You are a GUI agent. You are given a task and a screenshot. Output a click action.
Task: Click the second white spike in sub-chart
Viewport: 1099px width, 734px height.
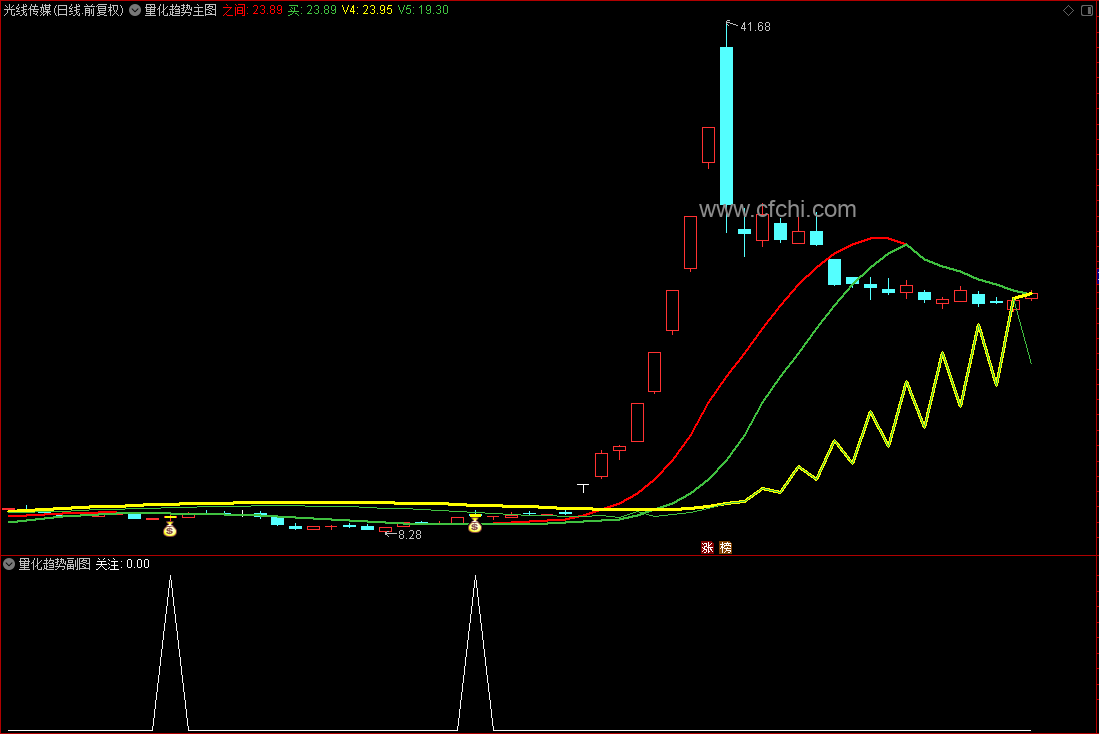475,653
